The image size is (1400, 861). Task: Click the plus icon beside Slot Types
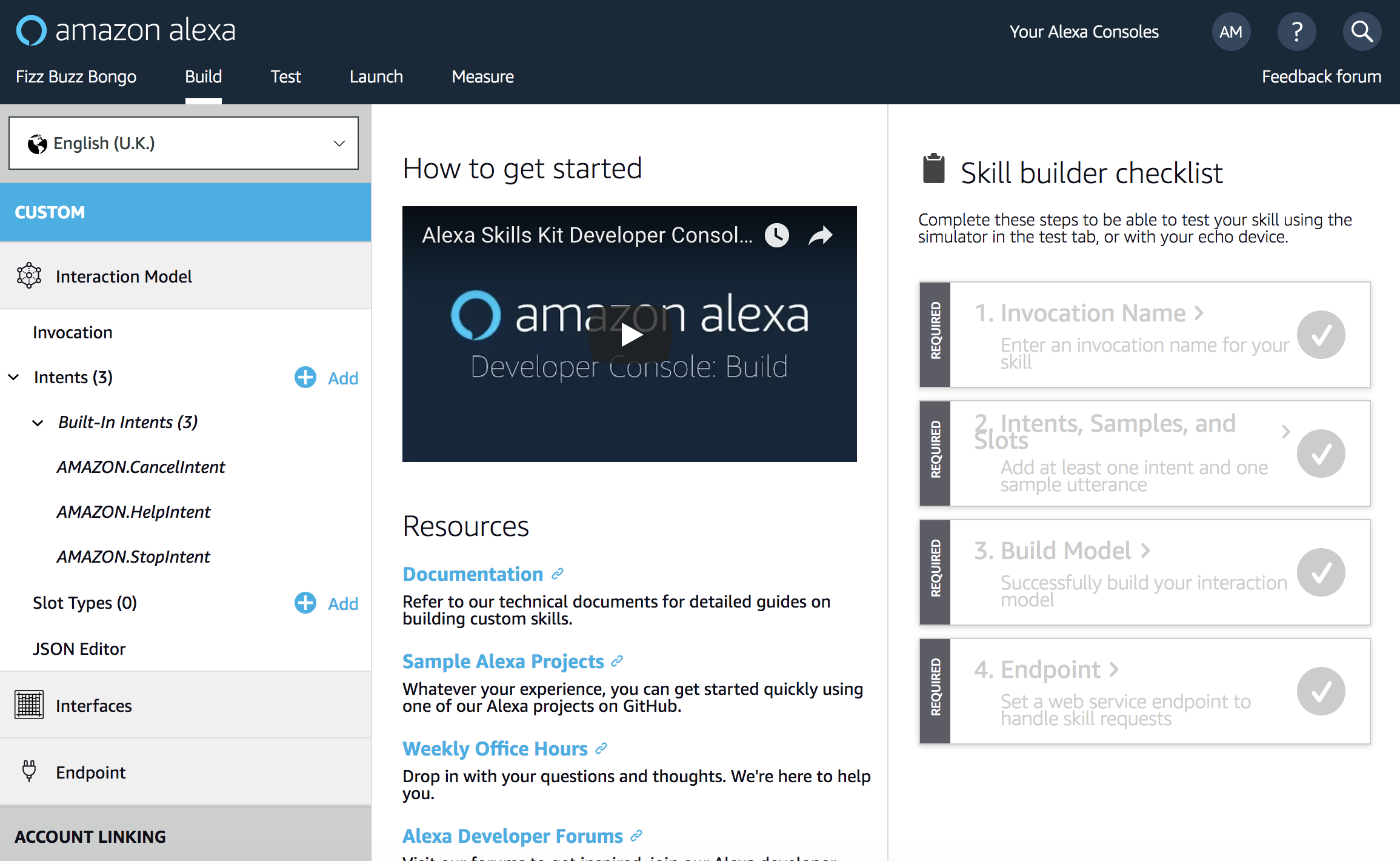point(305,603)
